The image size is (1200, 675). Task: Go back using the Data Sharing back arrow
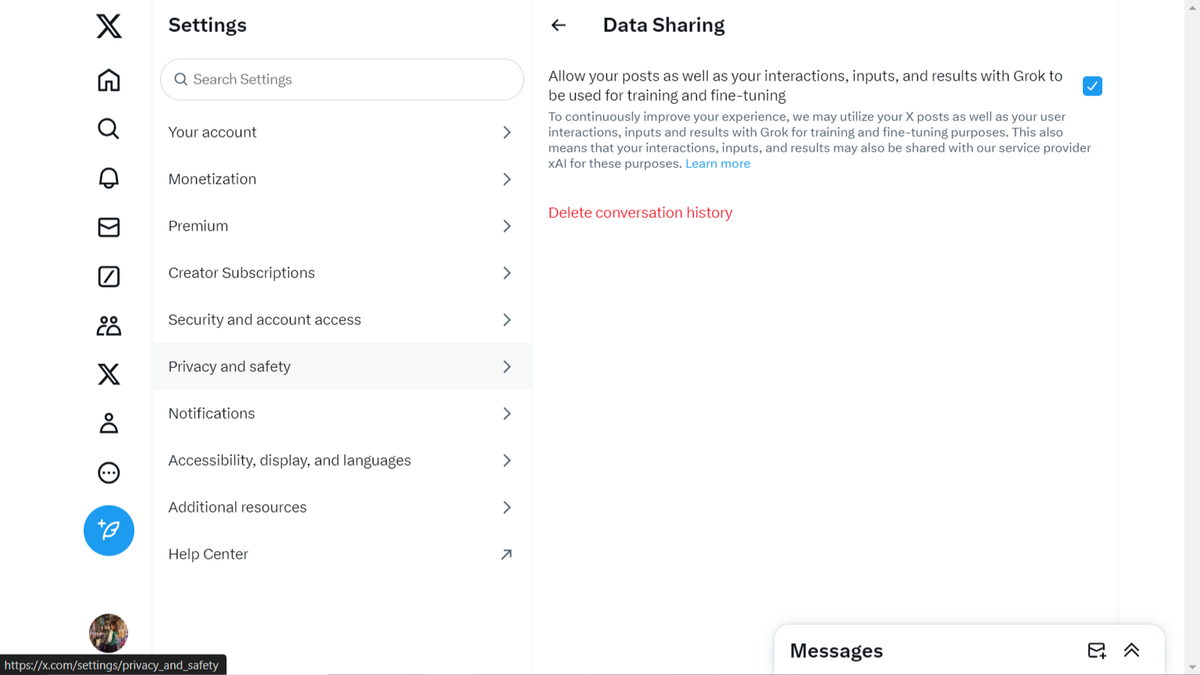pos(558,25)
